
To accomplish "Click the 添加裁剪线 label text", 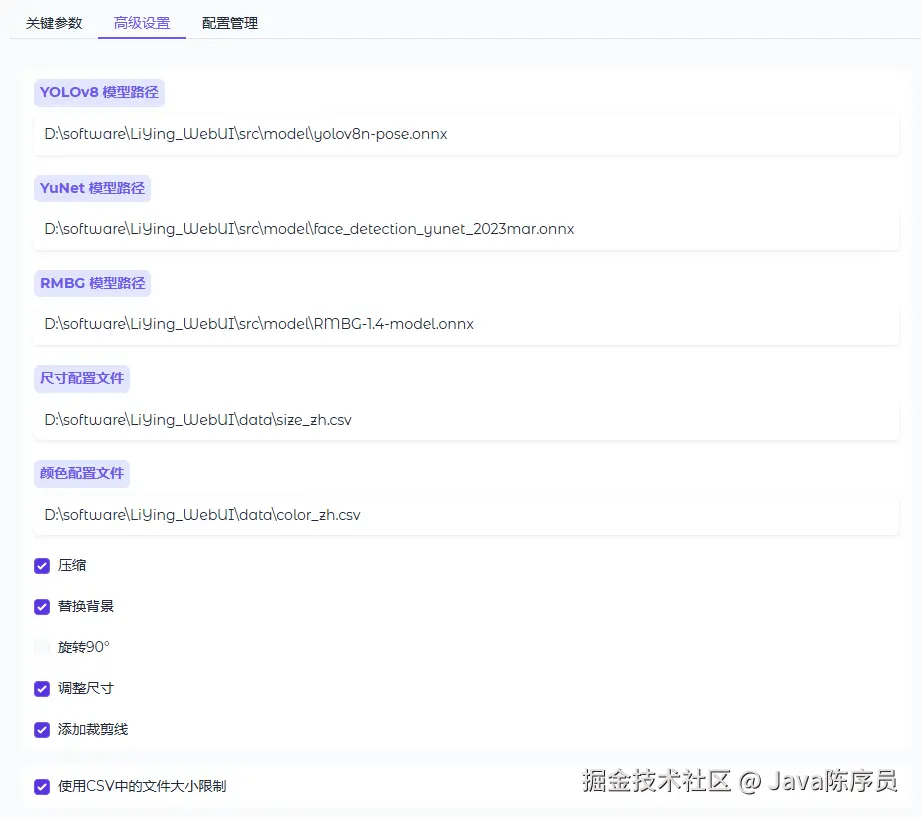I will coord(93,730).
